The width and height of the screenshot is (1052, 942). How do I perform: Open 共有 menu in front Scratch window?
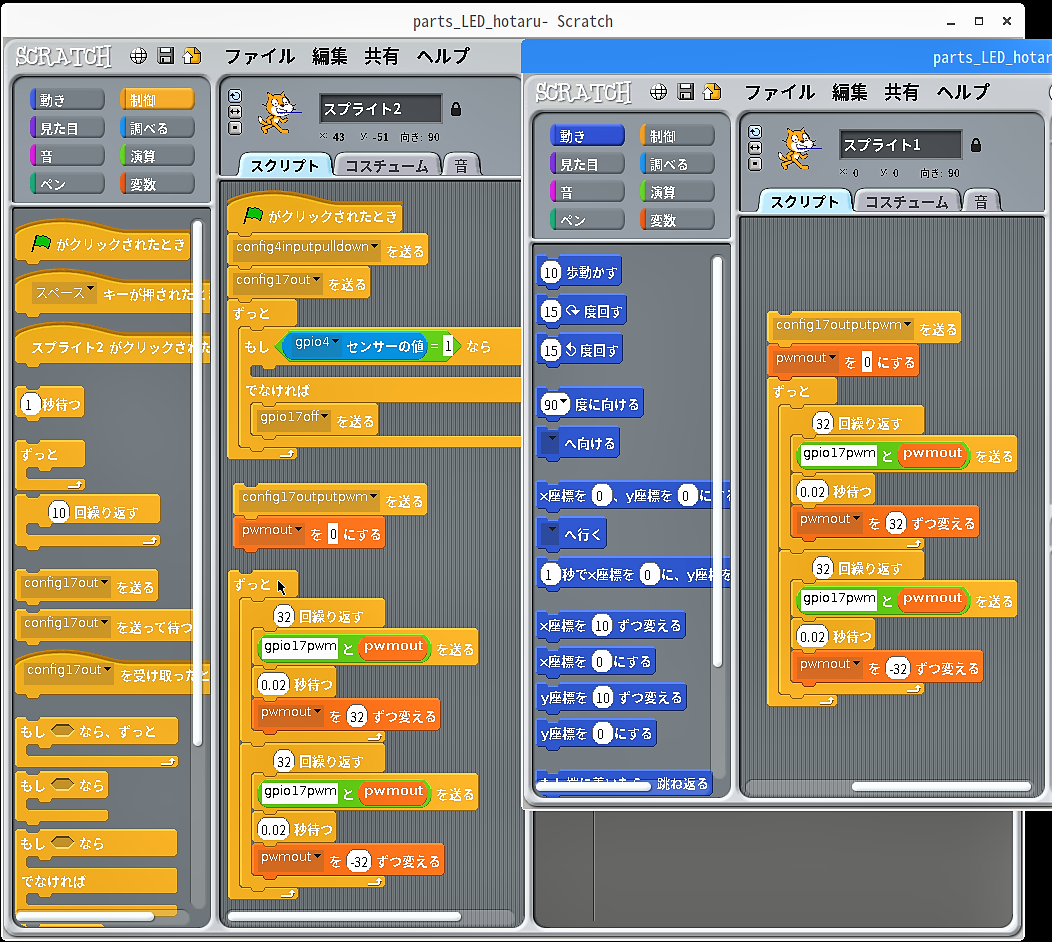pos(902,93)
